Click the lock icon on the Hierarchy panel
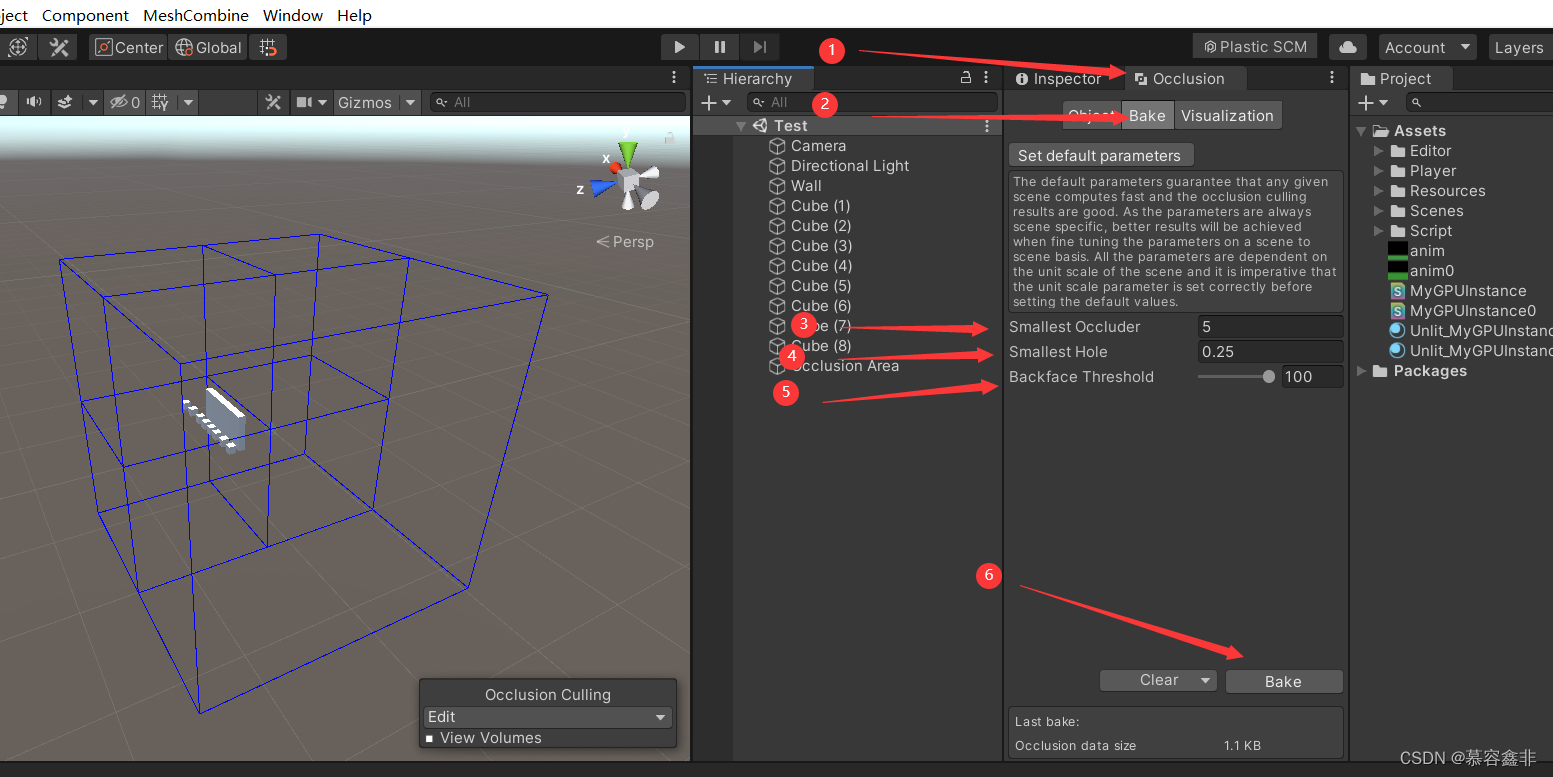The image size is (1553, 777). click(964, 77)
